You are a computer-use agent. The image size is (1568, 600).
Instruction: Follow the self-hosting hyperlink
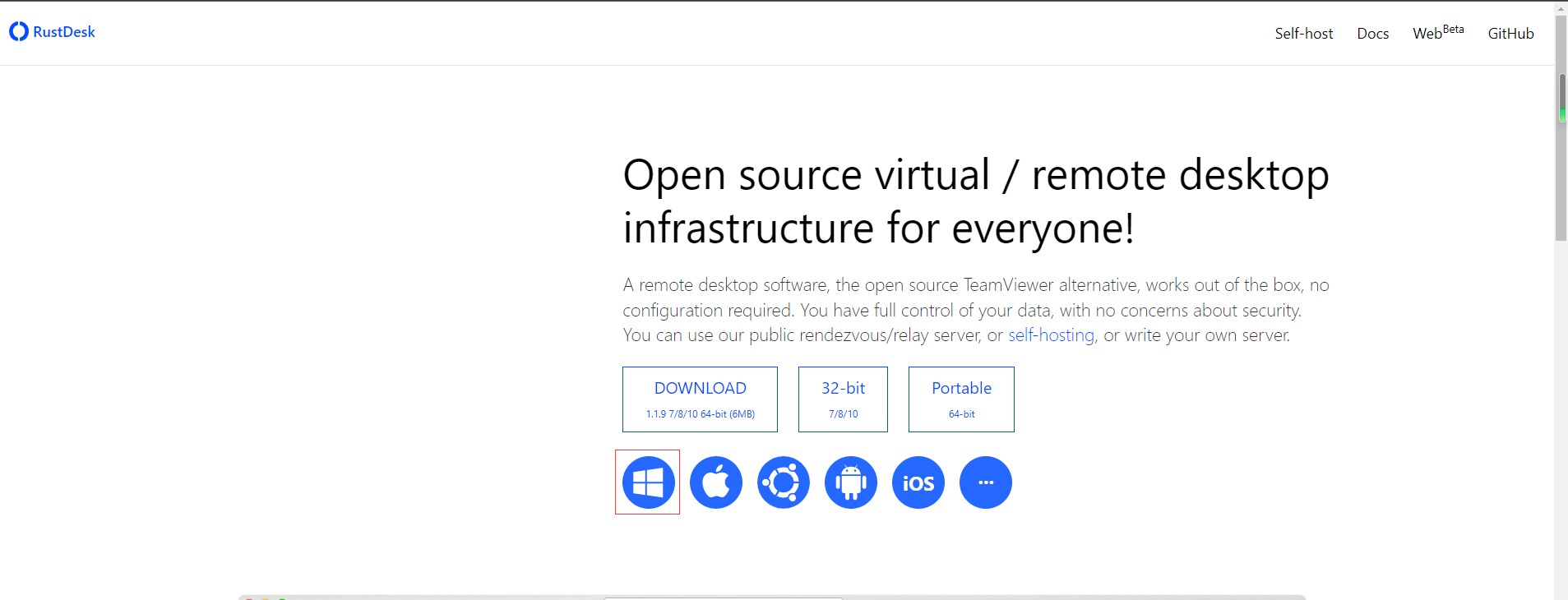pyautogui.click(x=1051, y=335)
